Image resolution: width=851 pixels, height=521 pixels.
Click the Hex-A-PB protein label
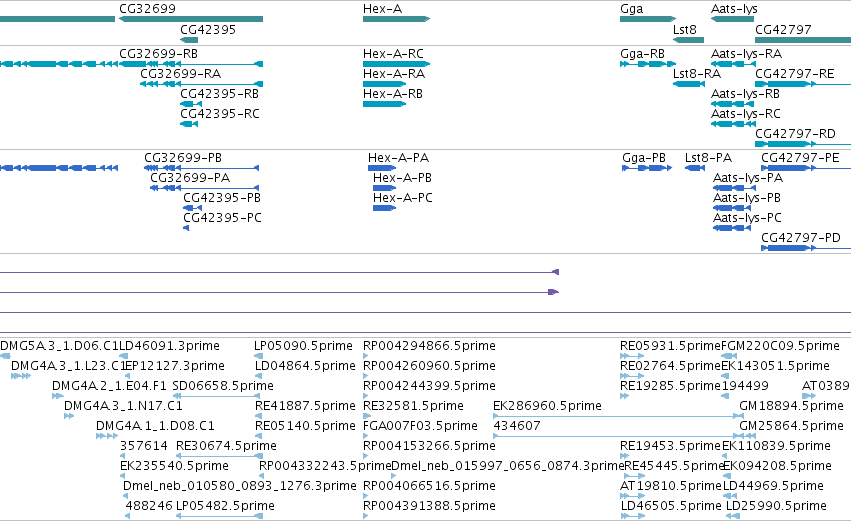(x=402, y=178)
